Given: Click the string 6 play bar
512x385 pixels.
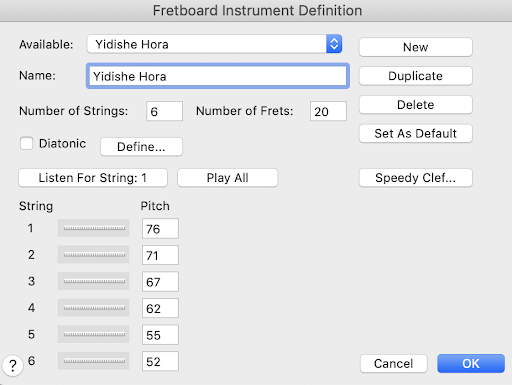Looking at the screenshot, I should (93, 361).
